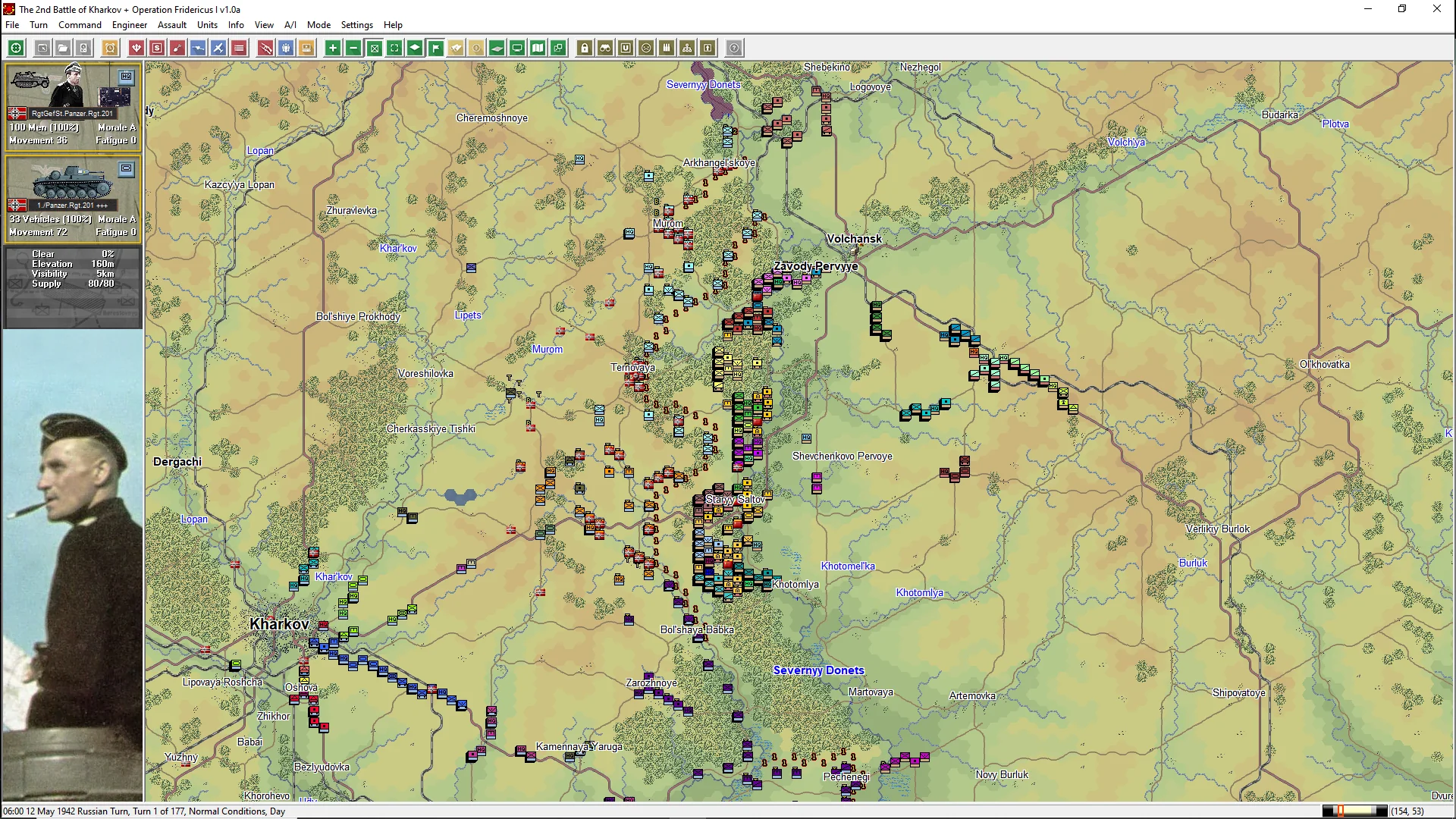
Task: Open the Assault menu
Action: [172, 25]
